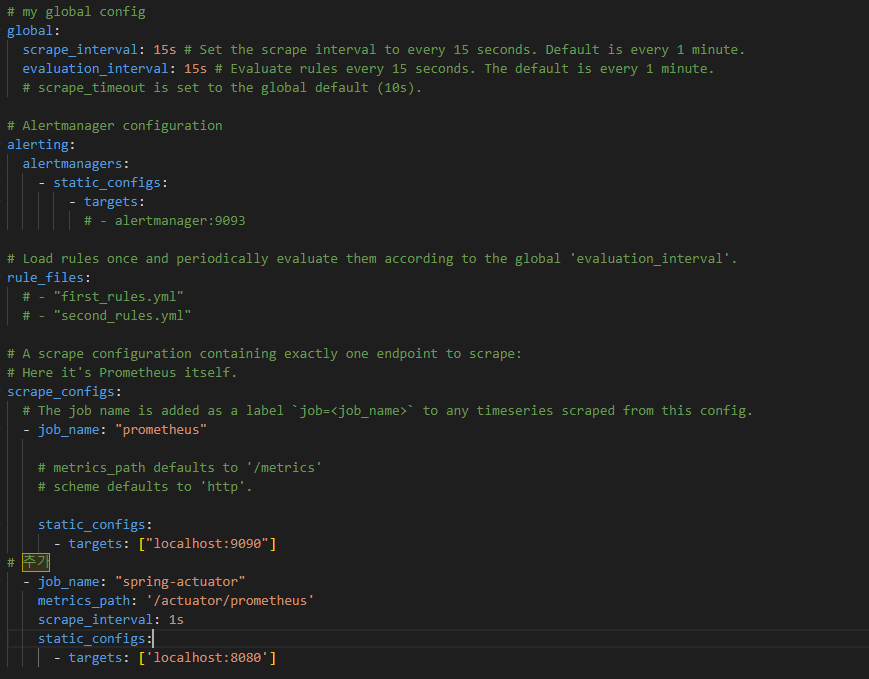Click the 'alertmanager:9093' commented target
The height and width of the screenshot is (679, 869).
(x=165, y=221)
